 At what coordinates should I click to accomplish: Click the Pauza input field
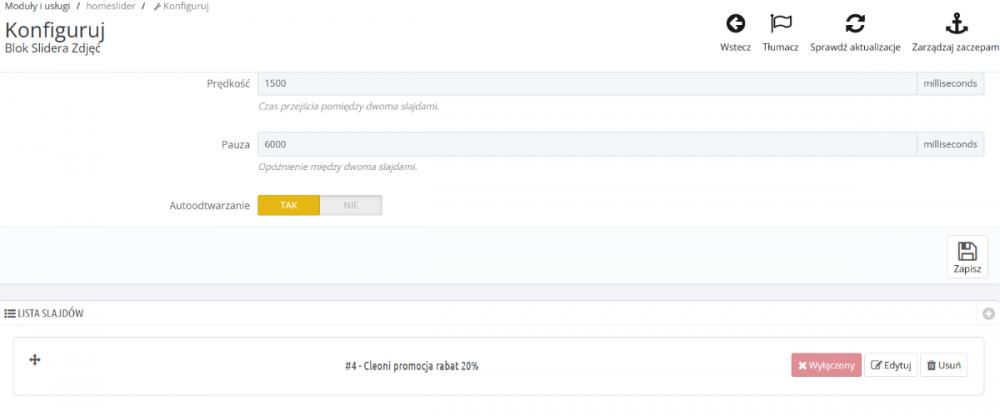point(586,145)
